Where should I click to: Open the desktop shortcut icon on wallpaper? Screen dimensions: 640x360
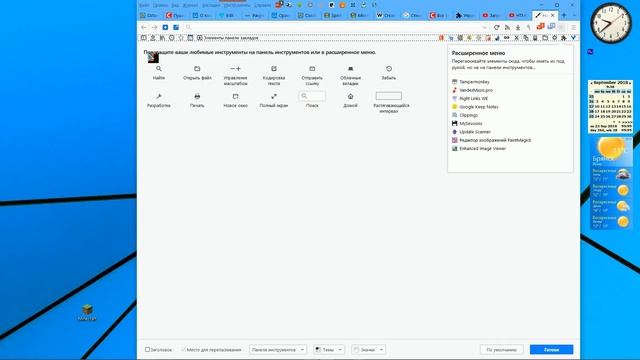pyautogui.click(x=87, y=312)
